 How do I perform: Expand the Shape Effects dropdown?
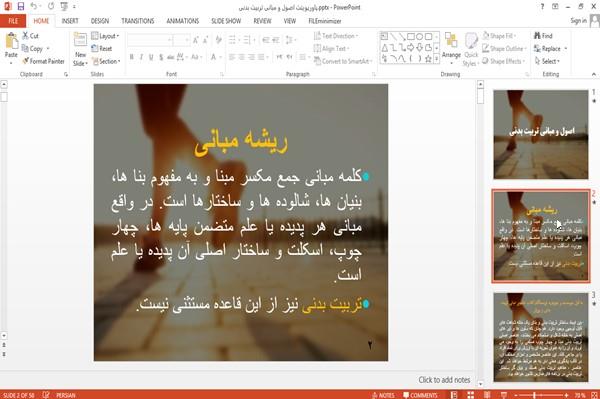pos(504,61)
